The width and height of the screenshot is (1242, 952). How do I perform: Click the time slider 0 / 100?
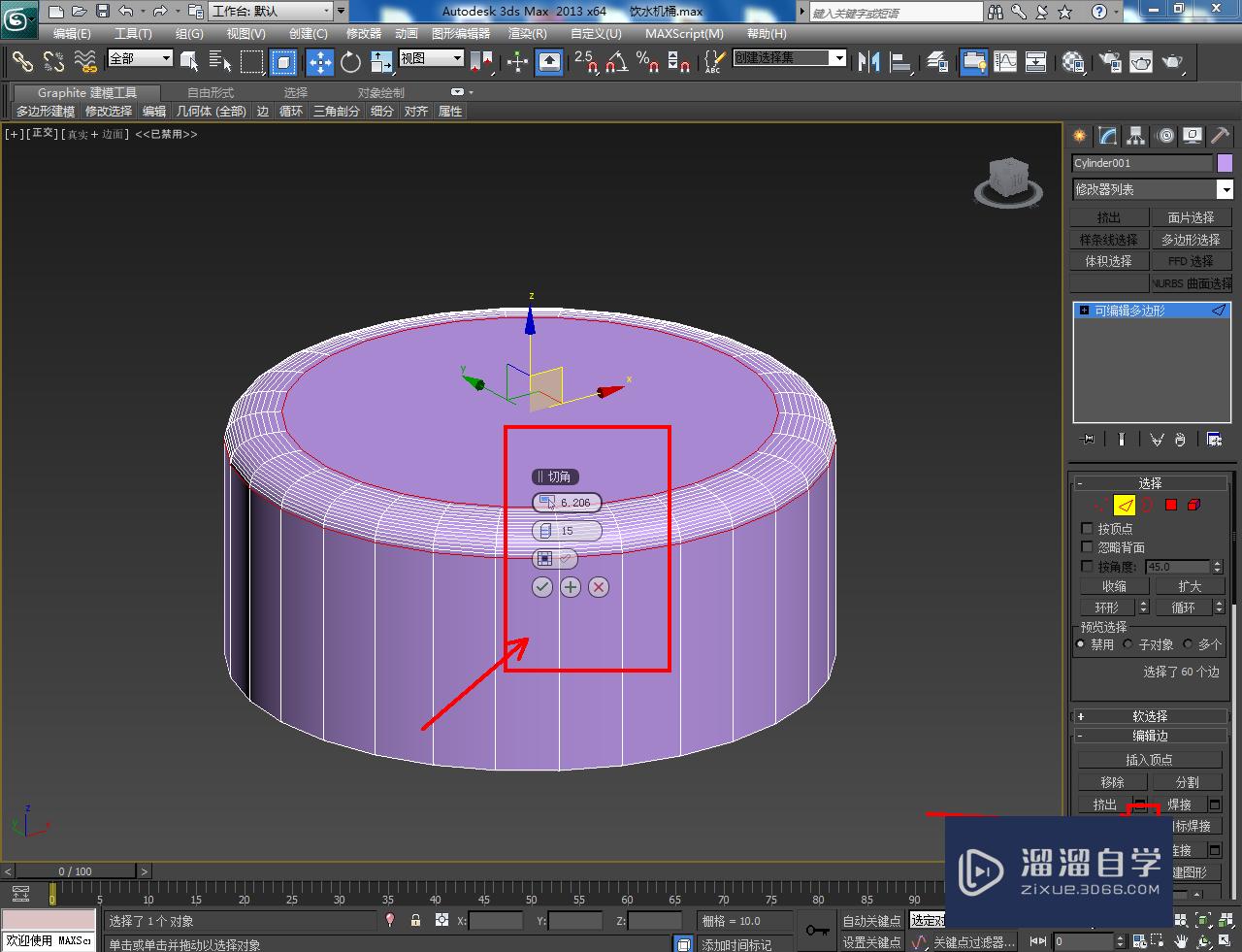click(75, 871)
